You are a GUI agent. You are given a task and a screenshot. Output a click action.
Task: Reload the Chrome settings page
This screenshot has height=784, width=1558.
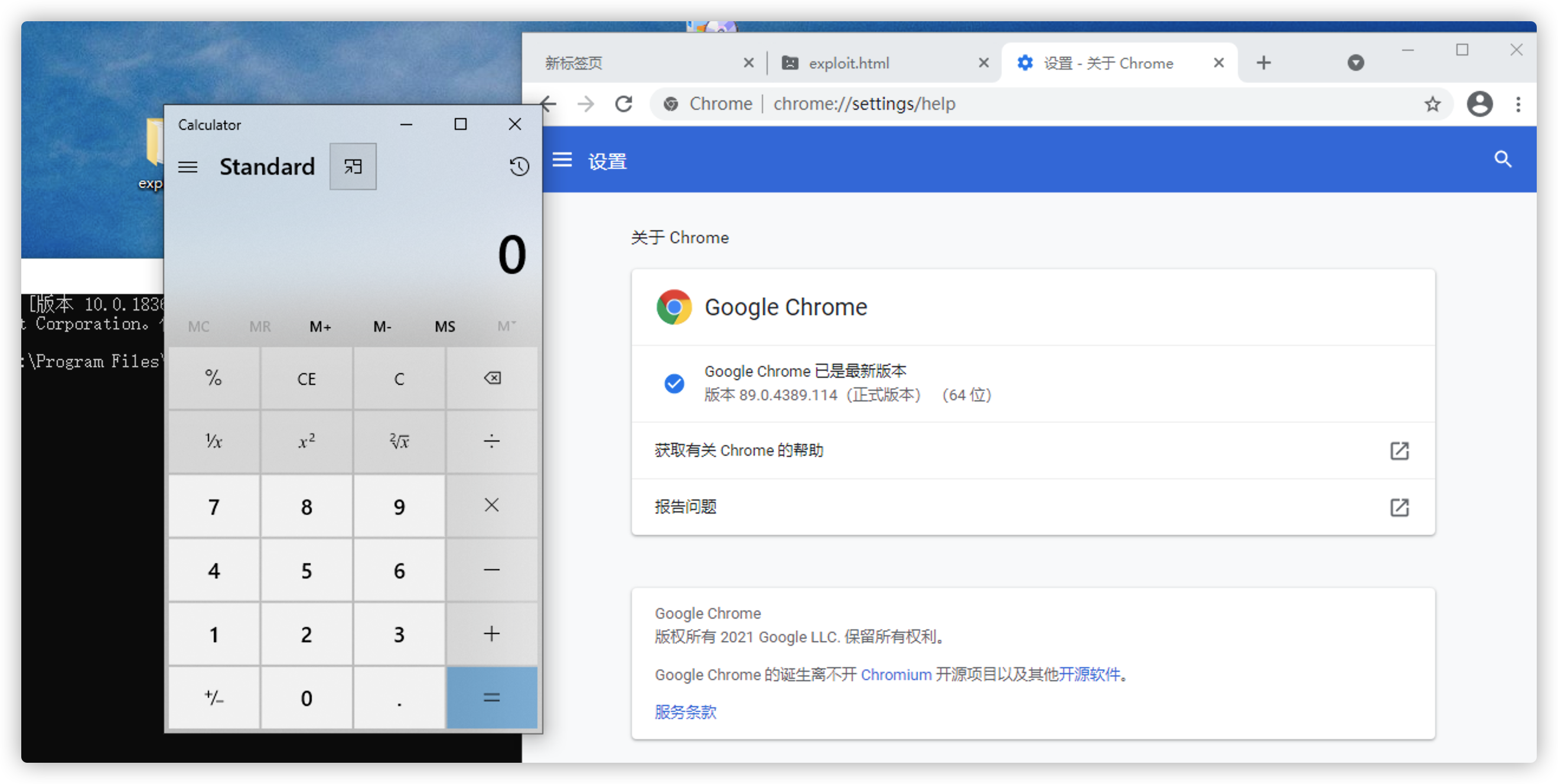[x=624, y=104]
